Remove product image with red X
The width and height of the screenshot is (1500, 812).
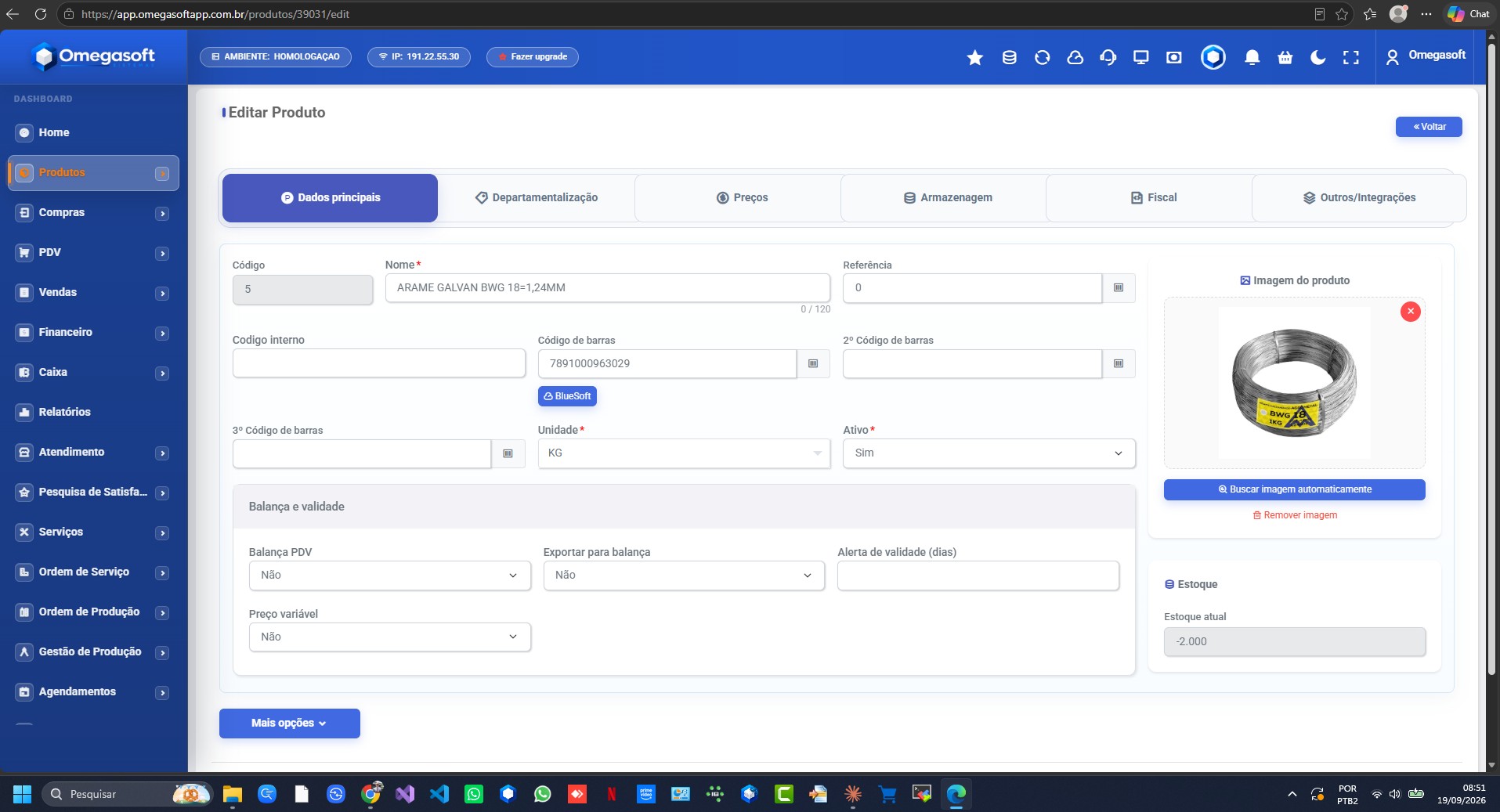1411,312
